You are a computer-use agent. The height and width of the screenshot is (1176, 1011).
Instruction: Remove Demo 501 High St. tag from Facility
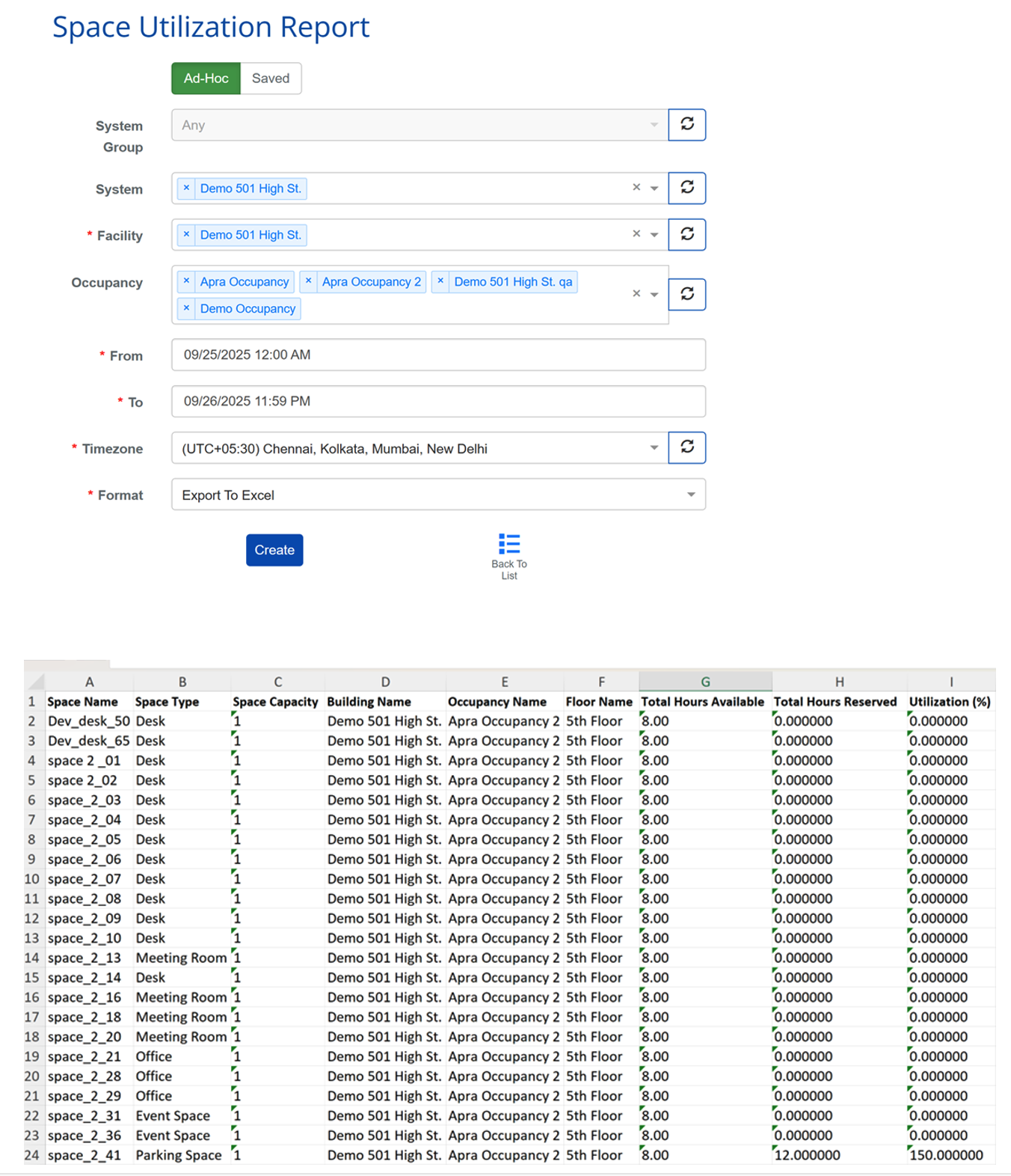click(186, 235)
